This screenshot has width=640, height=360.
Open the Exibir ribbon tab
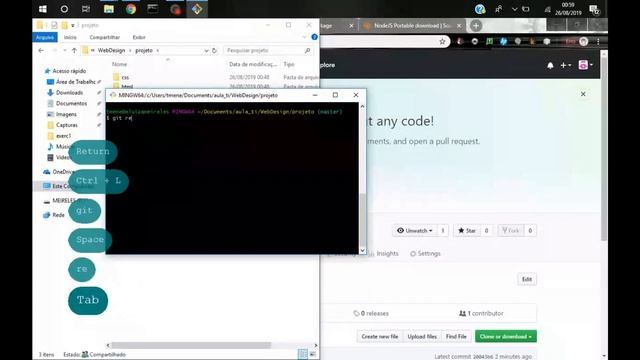139,37
